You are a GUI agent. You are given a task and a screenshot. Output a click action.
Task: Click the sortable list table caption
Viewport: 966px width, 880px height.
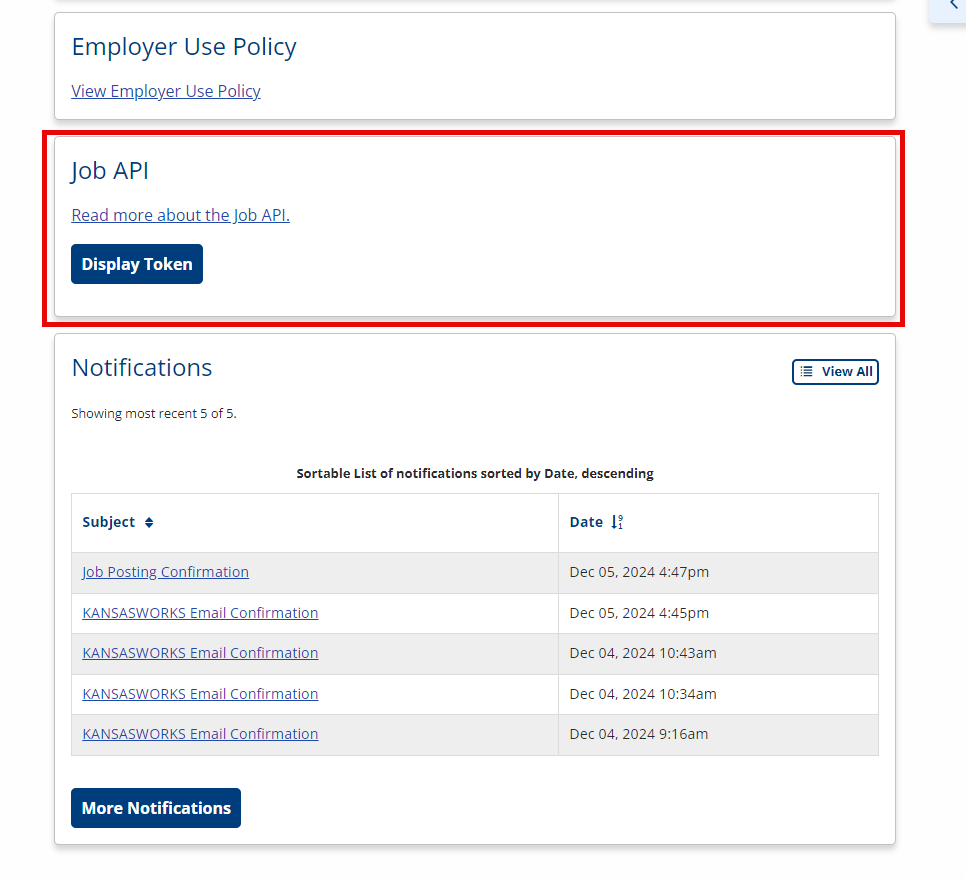click(x=475, y=473)
